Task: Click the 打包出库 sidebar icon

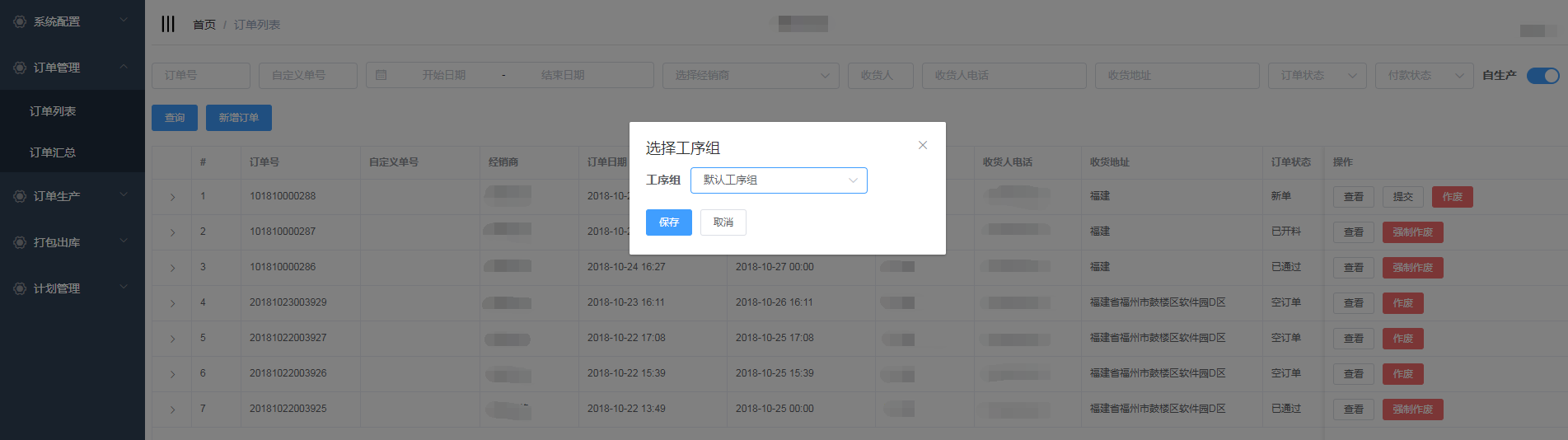Action: point(20,242)
